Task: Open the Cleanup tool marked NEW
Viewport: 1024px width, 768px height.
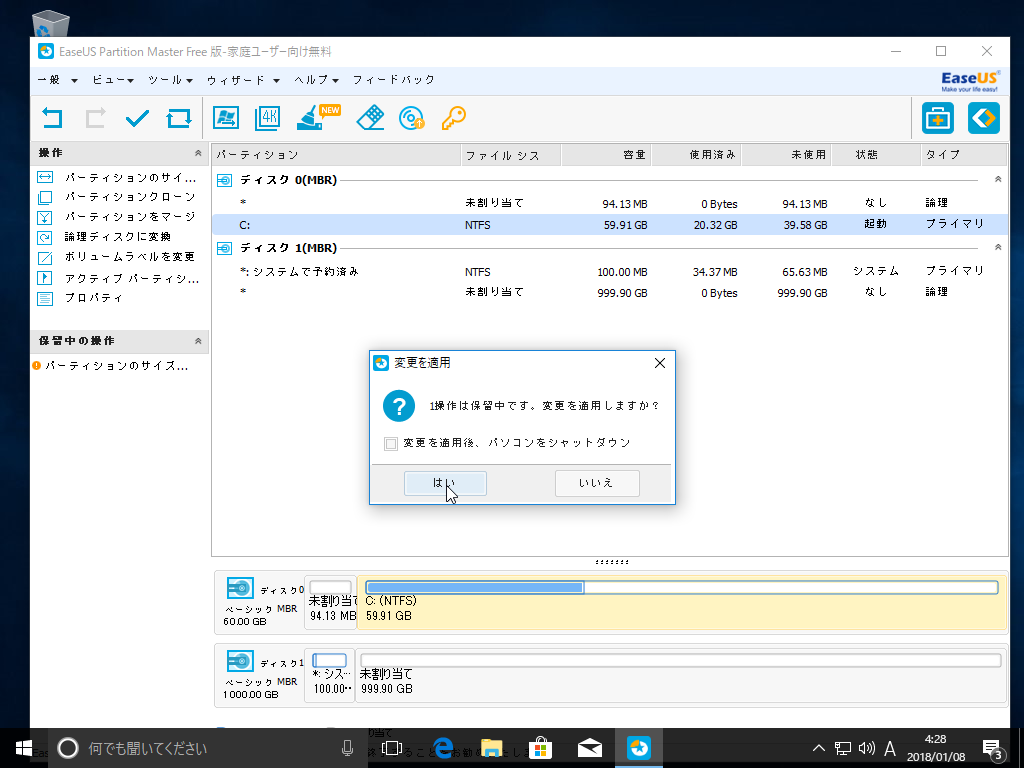Action: click(x=317, y=118)
